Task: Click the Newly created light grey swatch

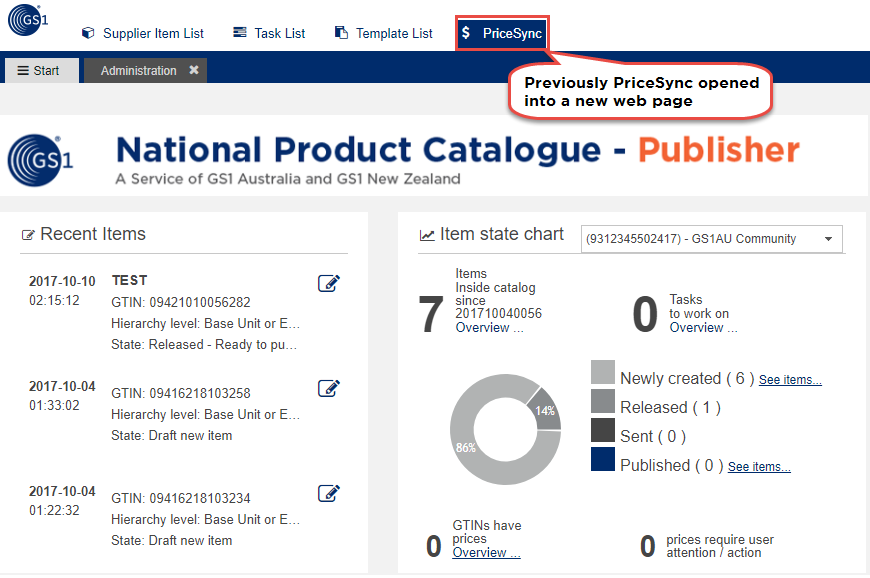Action: pos(603,372)
